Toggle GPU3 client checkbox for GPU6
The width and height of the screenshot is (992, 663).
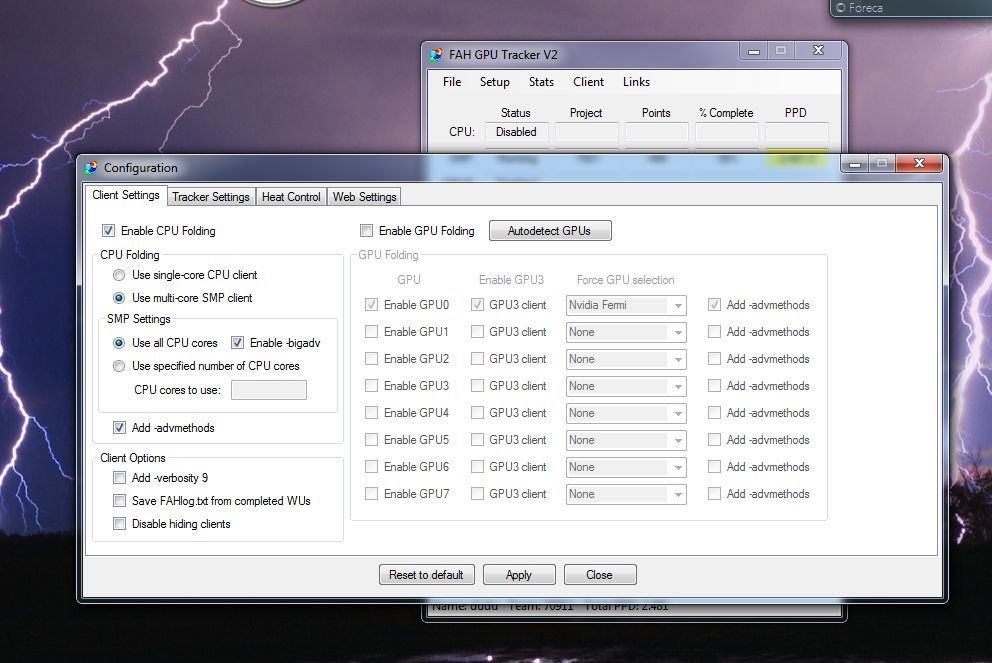tap(478, 467)
